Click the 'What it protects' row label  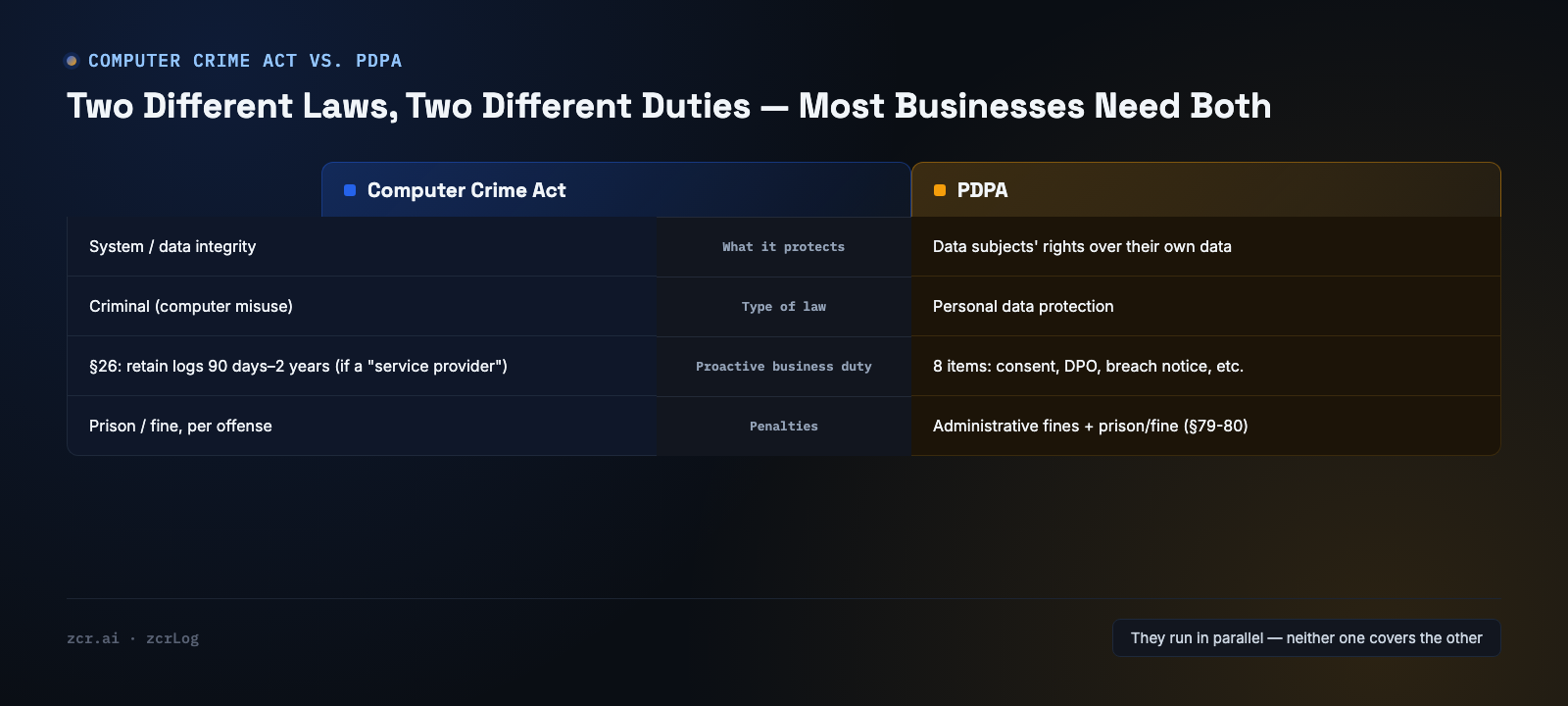(x=784, y=247)
